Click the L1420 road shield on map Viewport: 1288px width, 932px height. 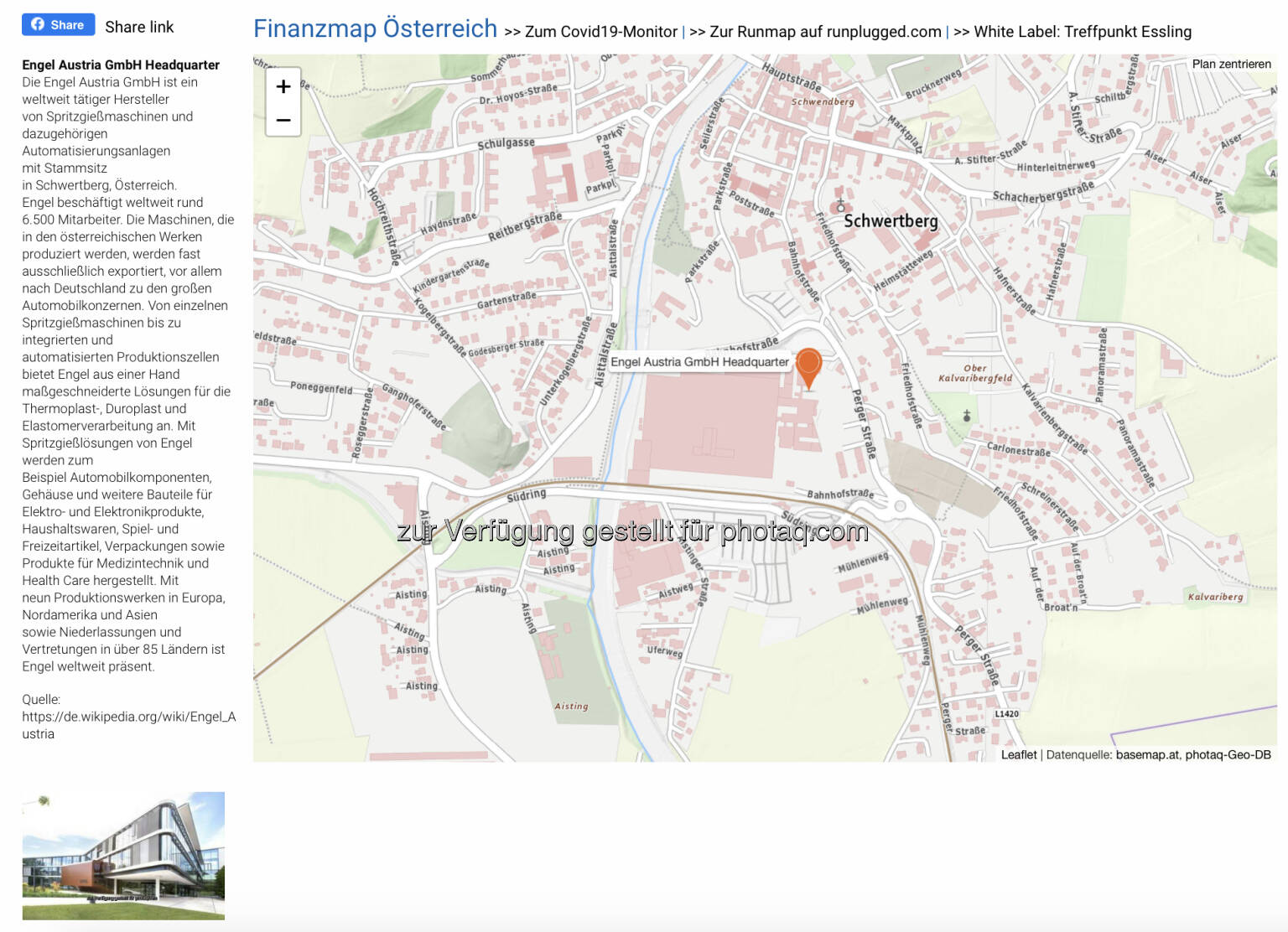point(1006,714)
